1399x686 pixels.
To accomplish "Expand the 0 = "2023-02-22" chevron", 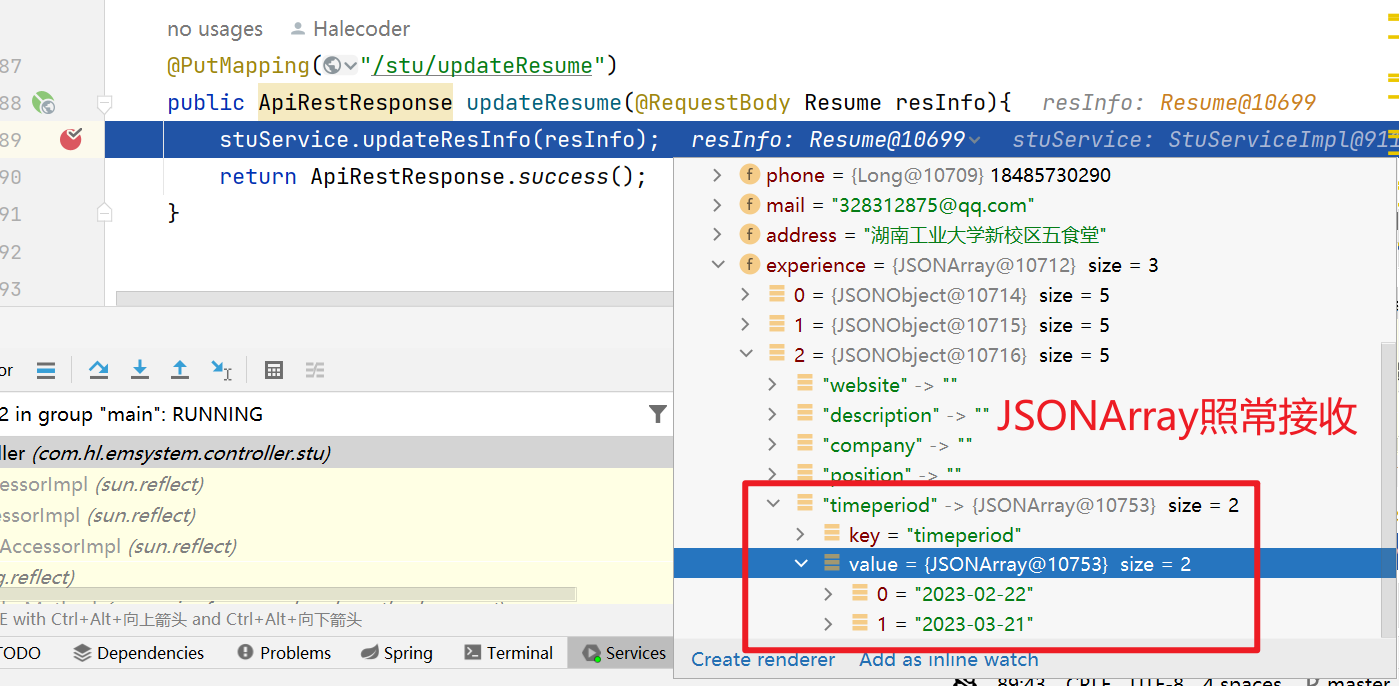I will 828,594.
